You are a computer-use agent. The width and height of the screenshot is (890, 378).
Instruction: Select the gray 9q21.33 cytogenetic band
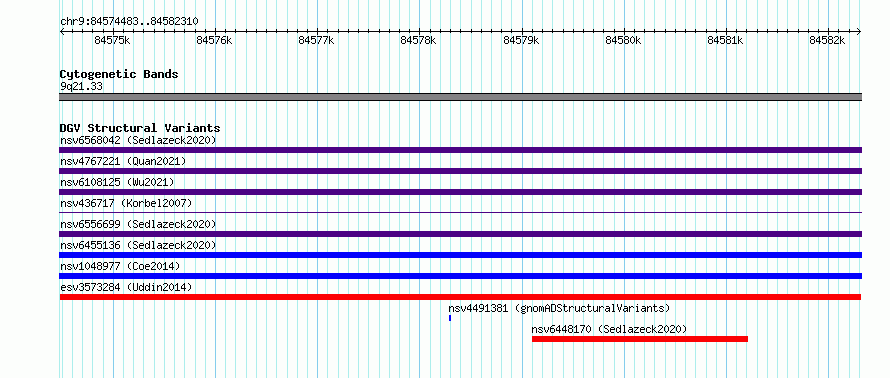coord(460,97)
